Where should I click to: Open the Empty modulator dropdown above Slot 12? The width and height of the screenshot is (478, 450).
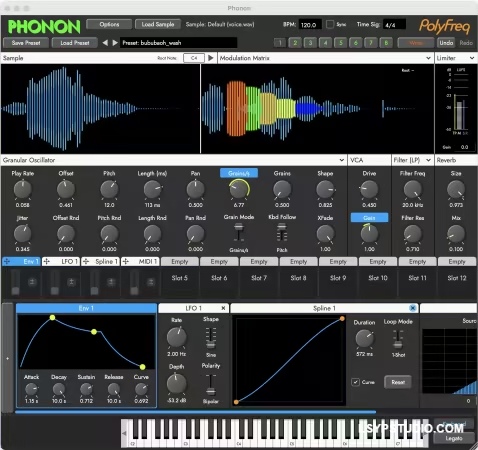coord(457,262)
